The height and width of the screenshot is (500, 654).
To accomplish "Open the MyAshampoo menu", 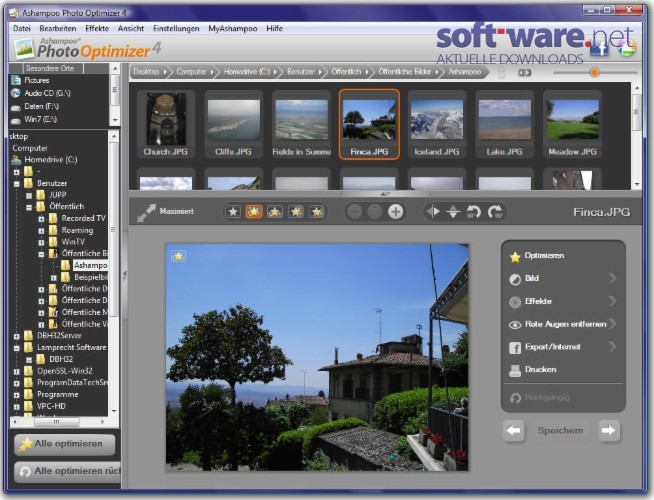I will click(x=233, y=28).
